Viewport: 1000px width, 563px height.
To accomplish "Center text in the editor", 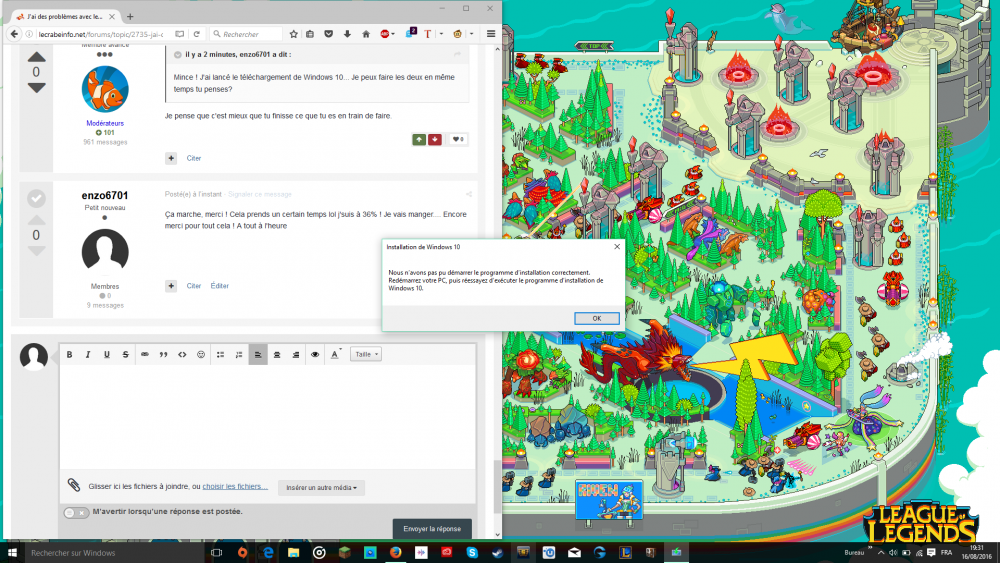I will coord(277,355).
